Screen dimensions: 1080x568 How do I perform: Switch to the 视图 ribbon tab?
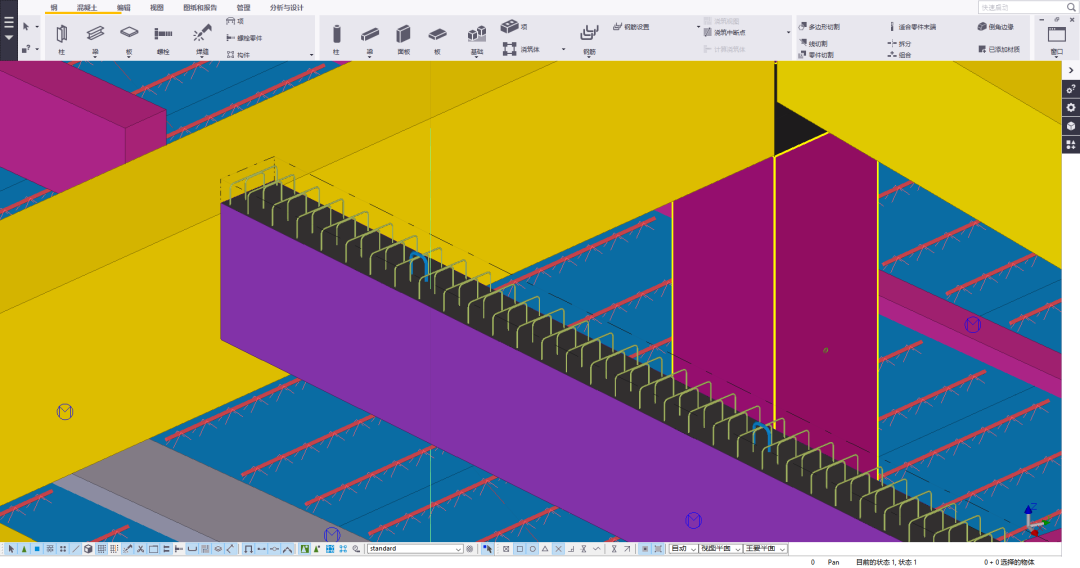pos(157,7)
